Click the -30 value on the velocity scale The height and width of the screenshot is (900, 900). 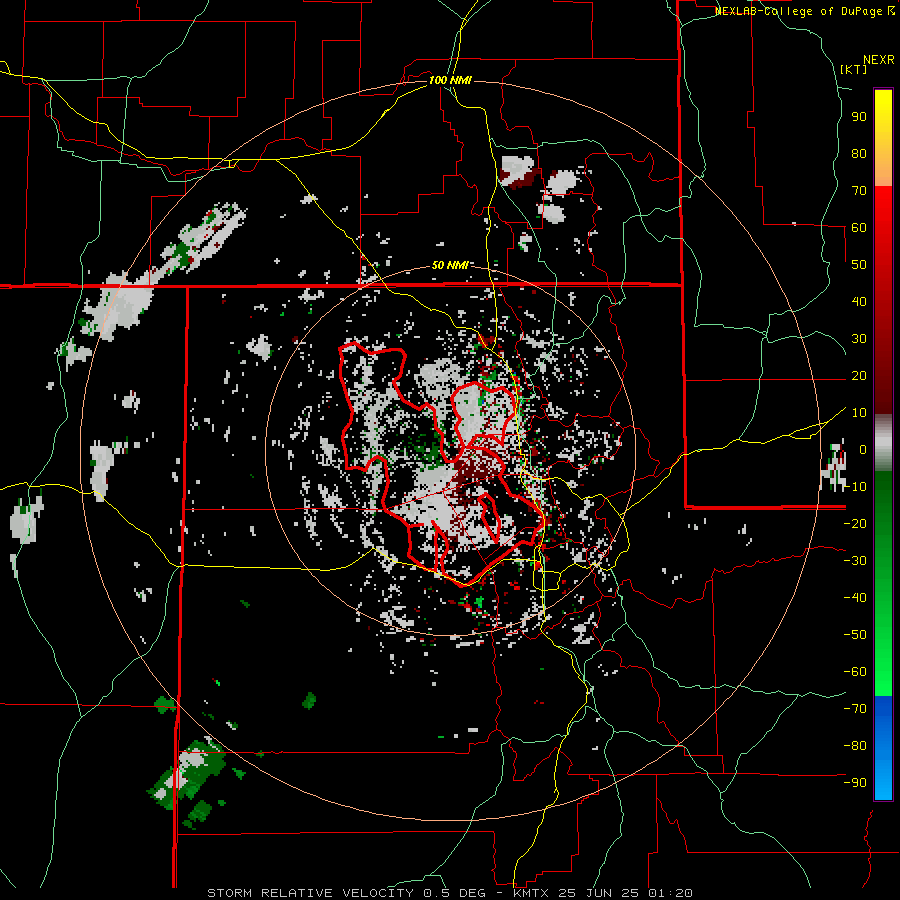click(x=855, y=561)
